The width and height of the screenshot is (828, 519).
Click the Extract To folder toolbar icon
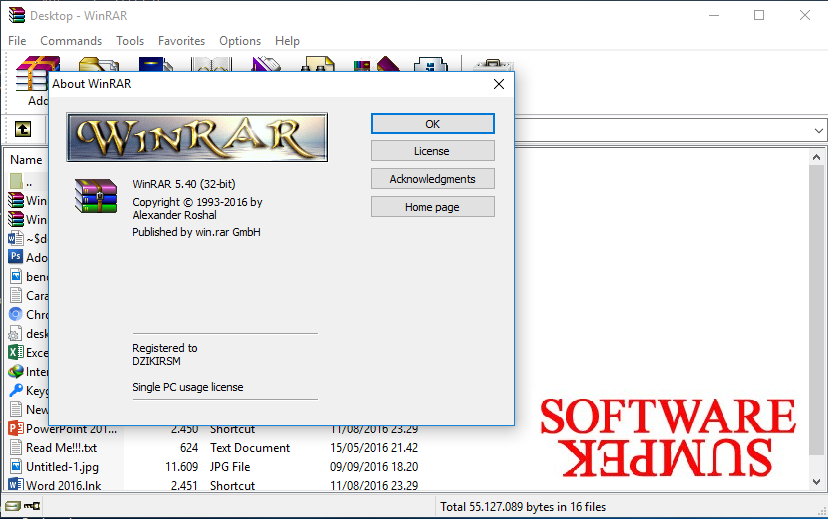pyautogui.click(x=99, y=64)
